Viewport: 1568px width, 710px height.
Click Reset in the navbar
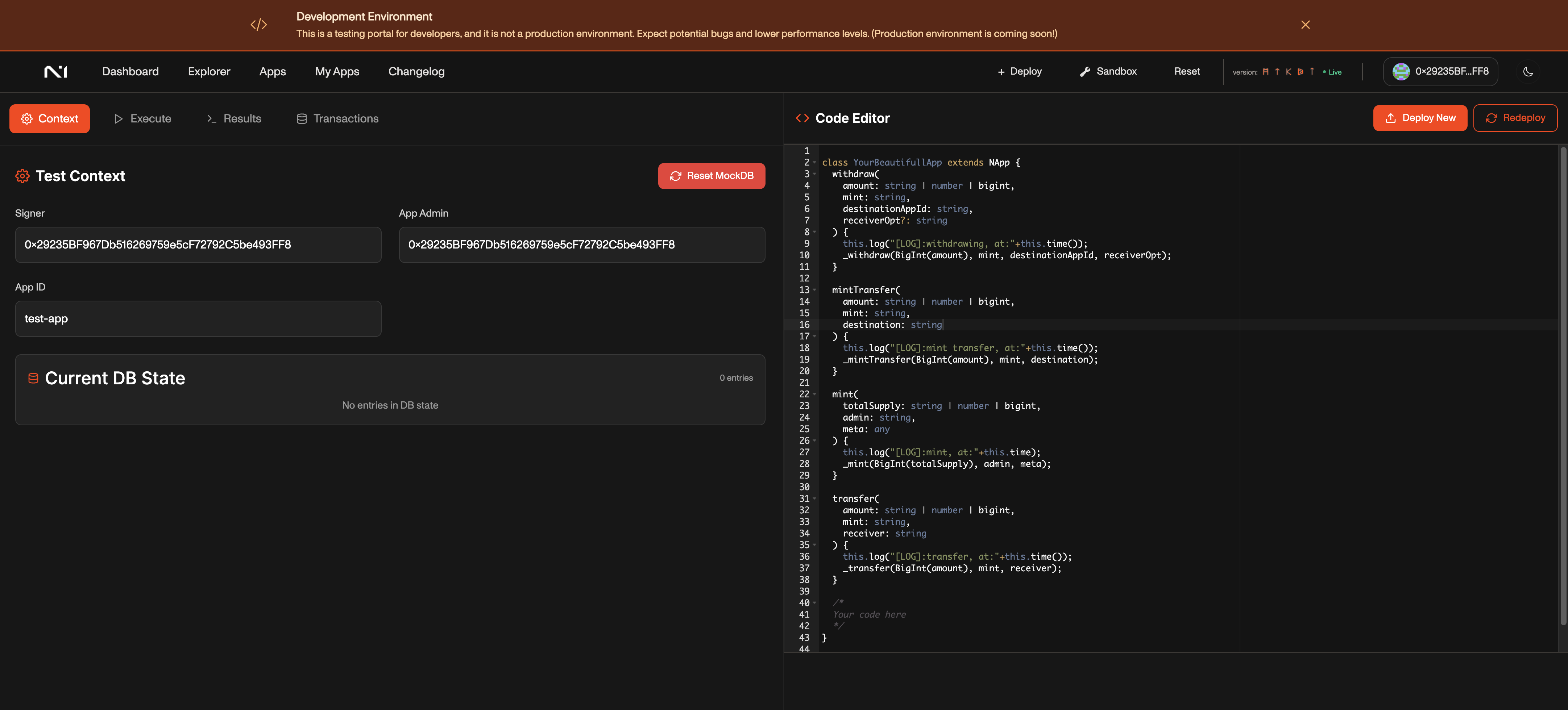pyautogui.click(x=1186, y=72)
